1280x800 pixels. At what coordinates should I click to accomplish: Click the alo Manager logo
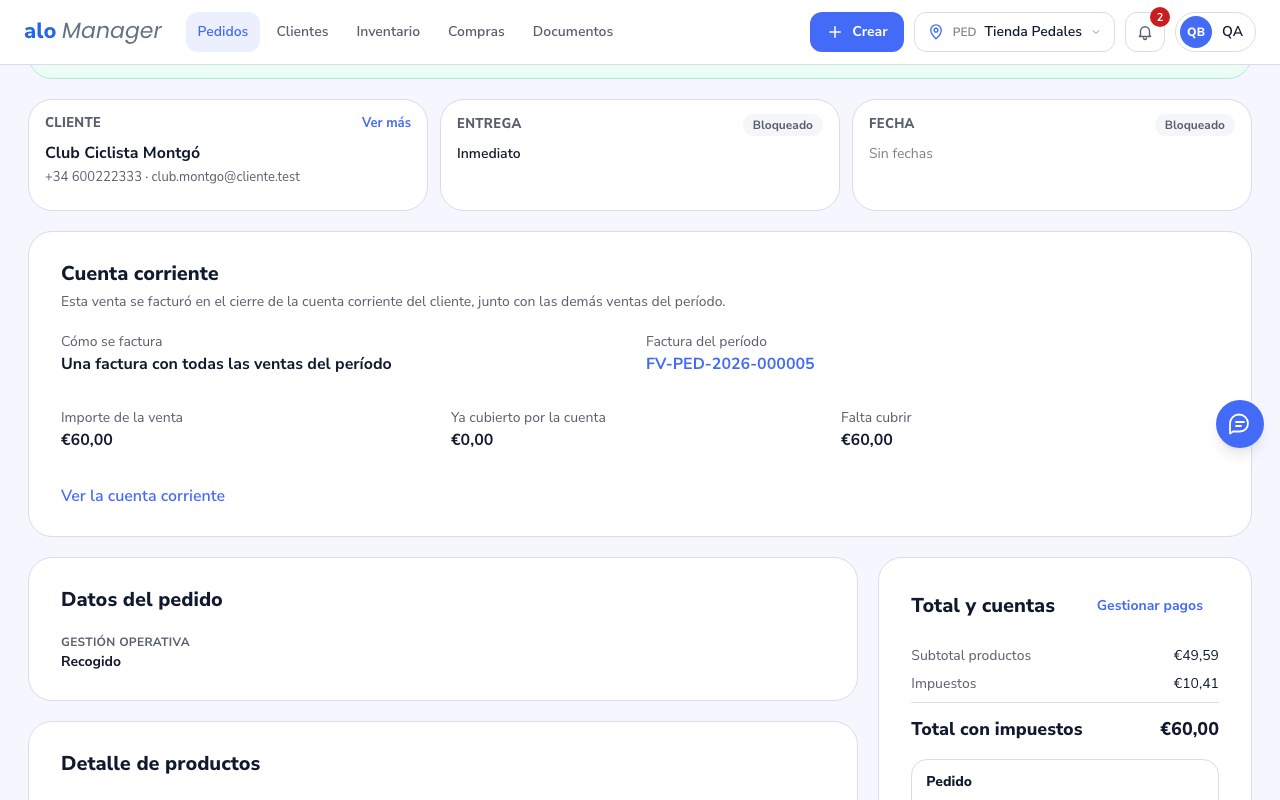[93, 32]
